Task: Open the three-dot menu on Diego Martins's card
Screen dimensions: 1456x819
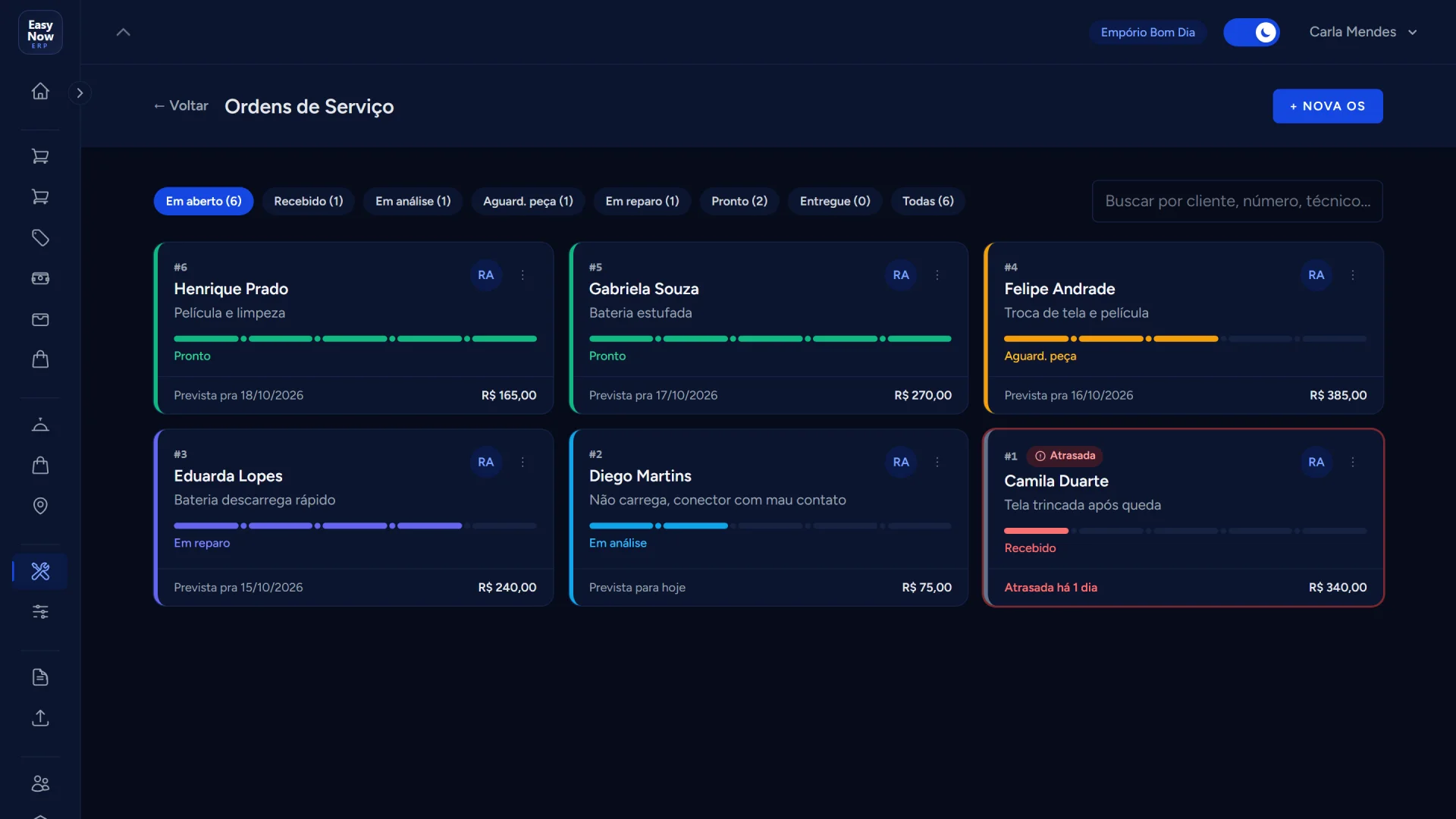Action: tap(937, 462)
